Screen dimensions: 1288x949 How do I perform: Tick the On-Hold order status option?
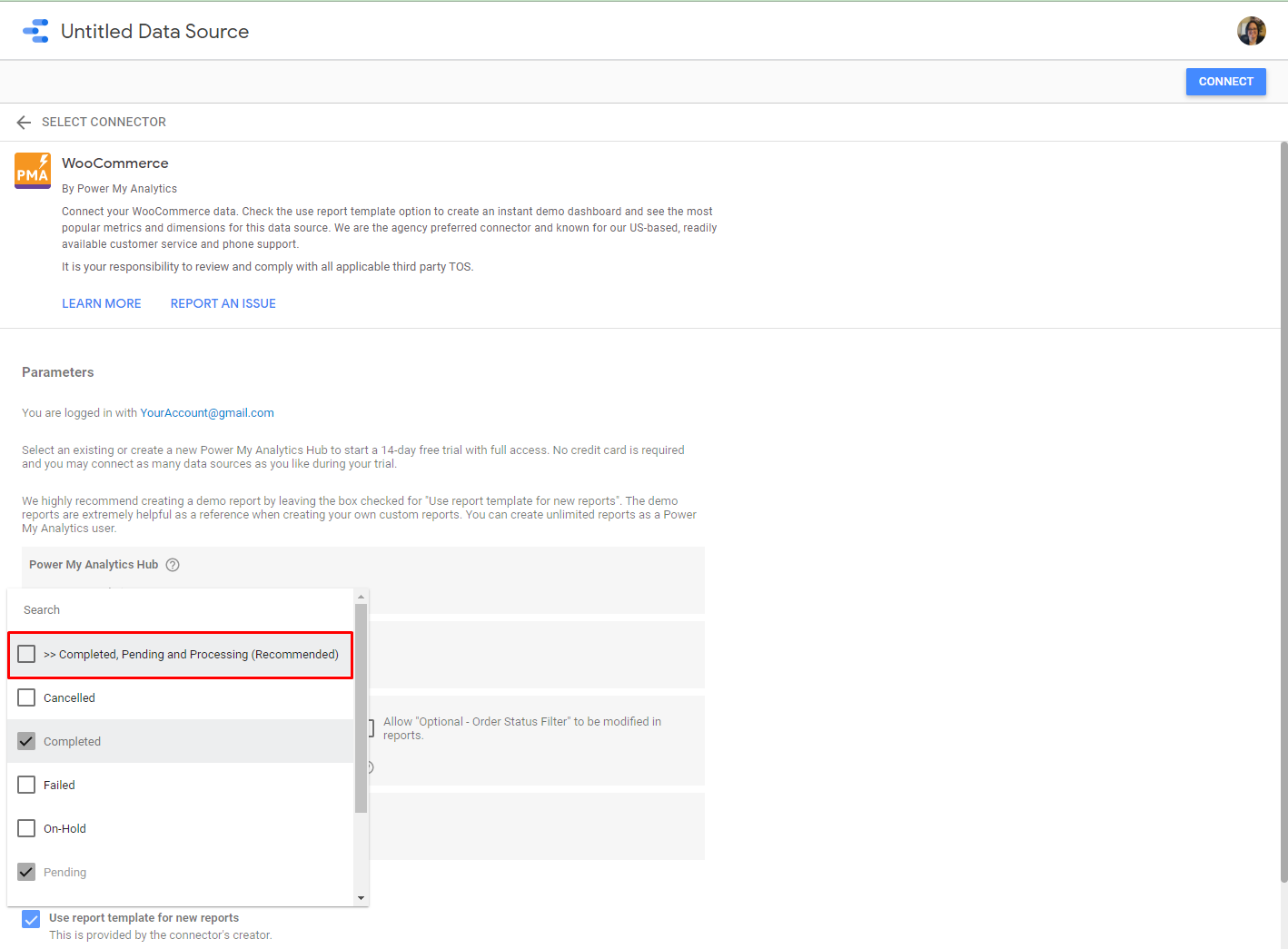coord(26,828)
